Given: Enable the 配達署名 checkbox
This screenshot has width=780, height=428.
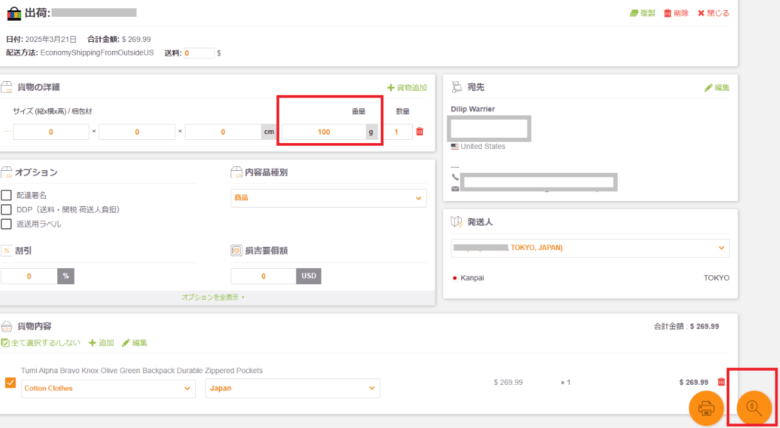Looking at the screenshot, I should [7, 195].
